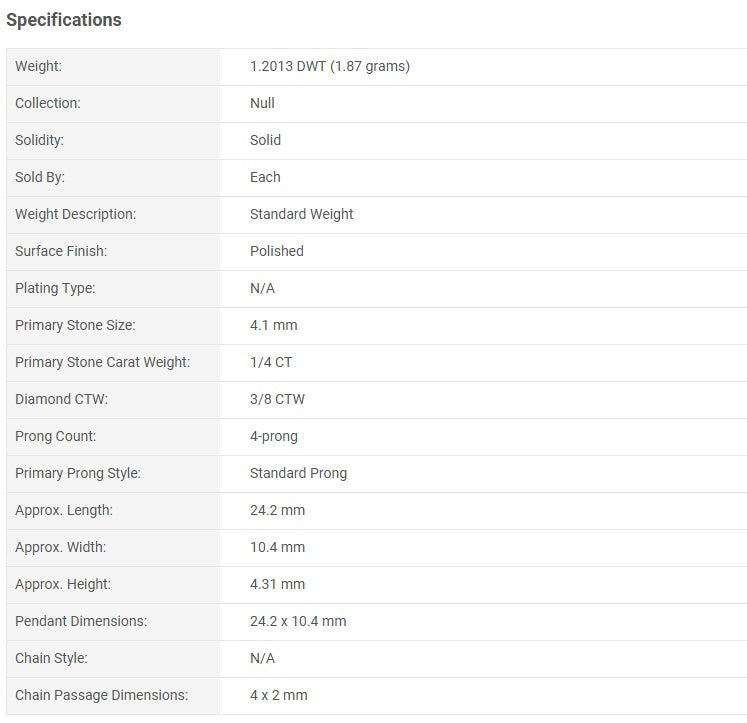Screen dimensions: 747x723
Task: Click the Specifications heading
Action: [x=64, y=20]
